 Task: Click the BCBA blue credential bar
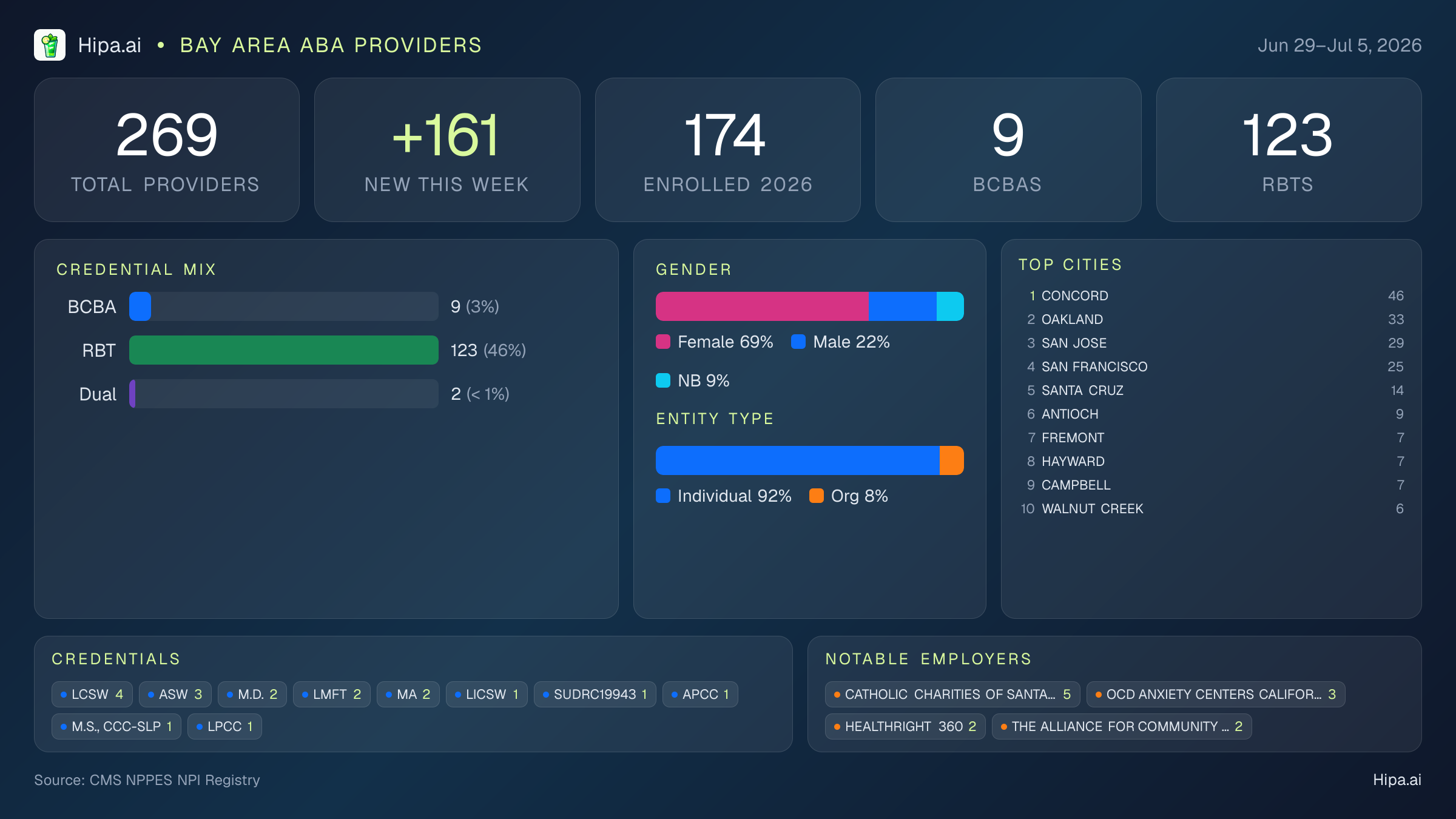pos(140,306)
